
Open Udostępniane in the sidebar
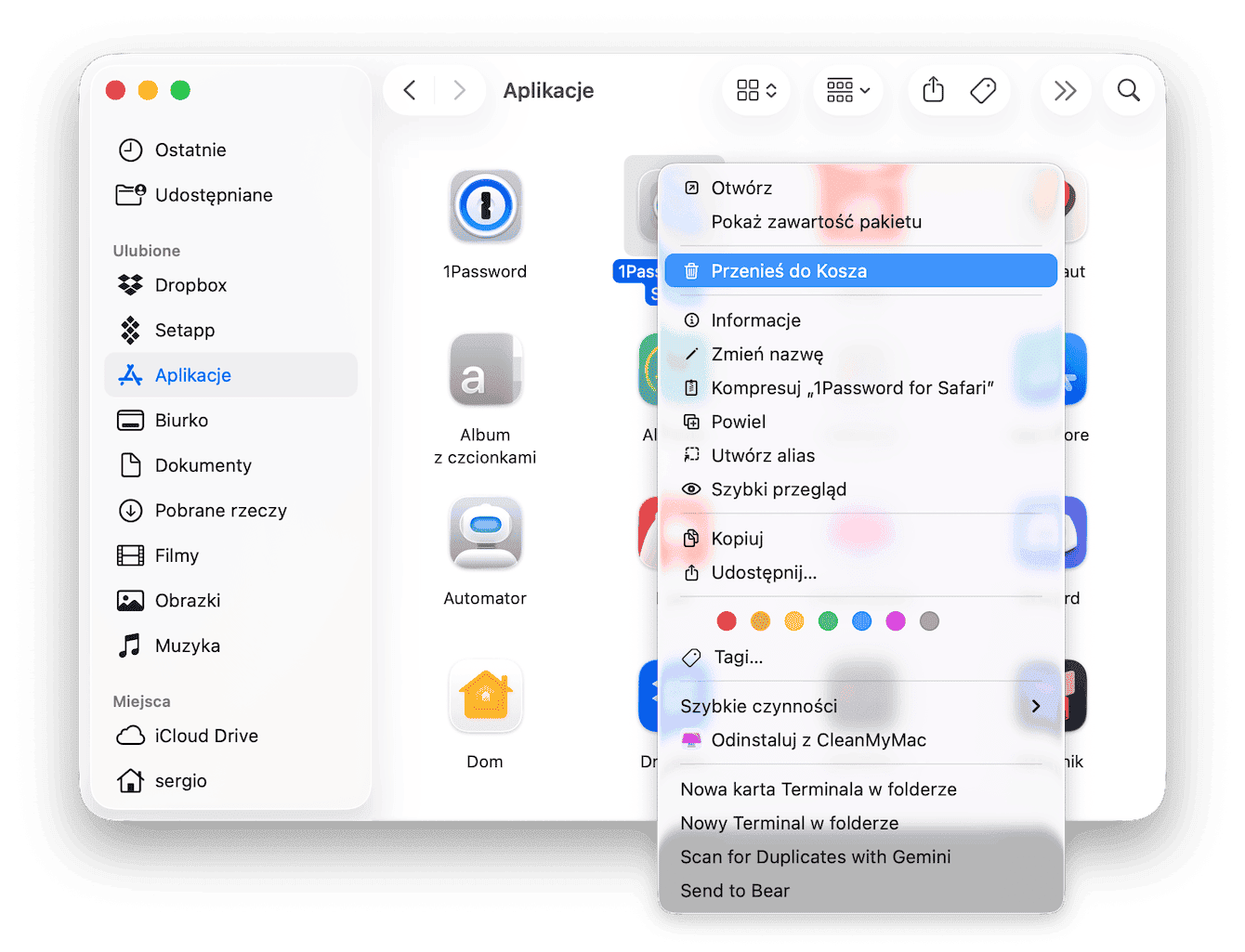point(230,195)
